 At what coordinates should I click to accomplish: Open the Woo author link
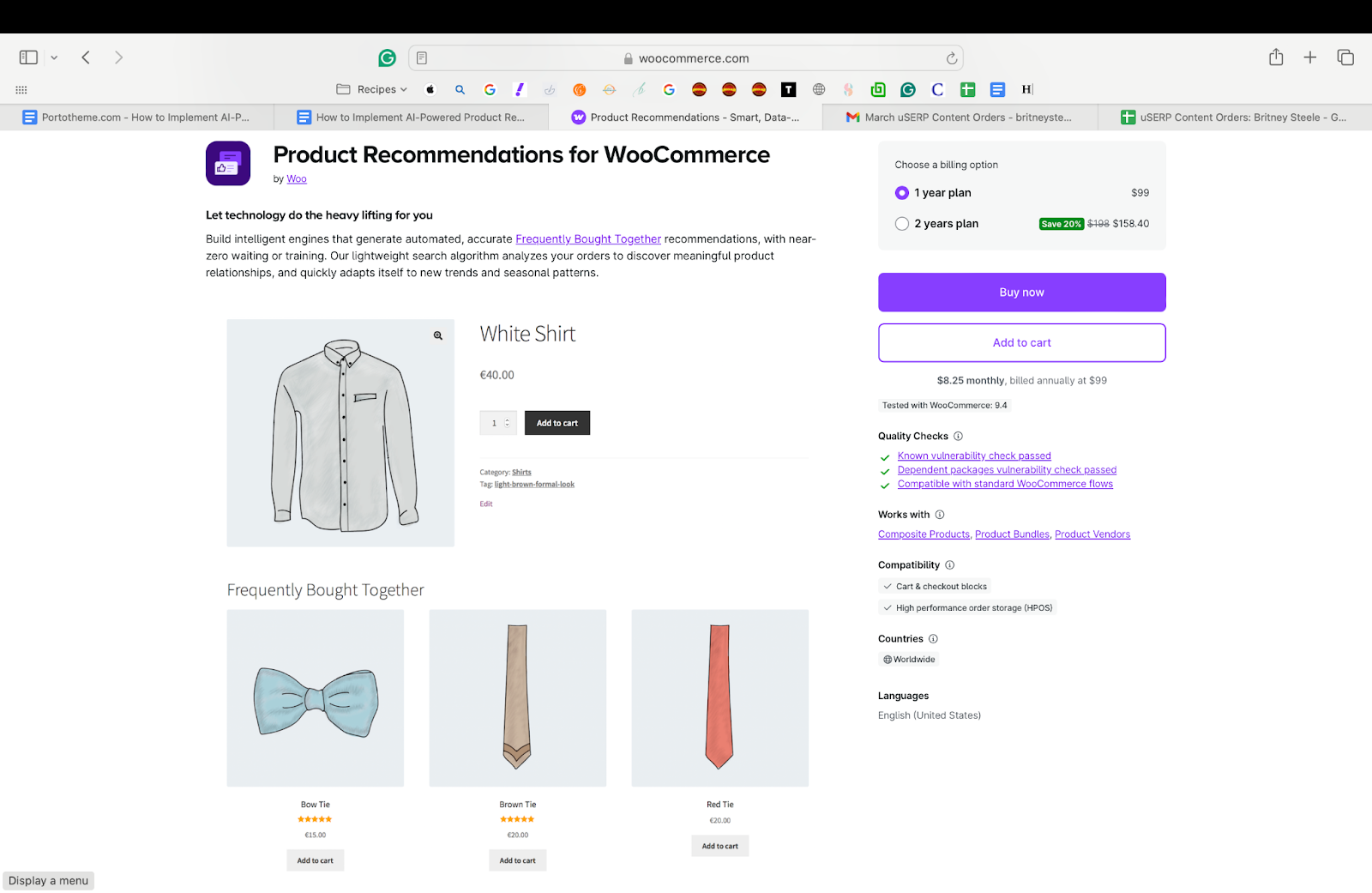pos(297,179)
